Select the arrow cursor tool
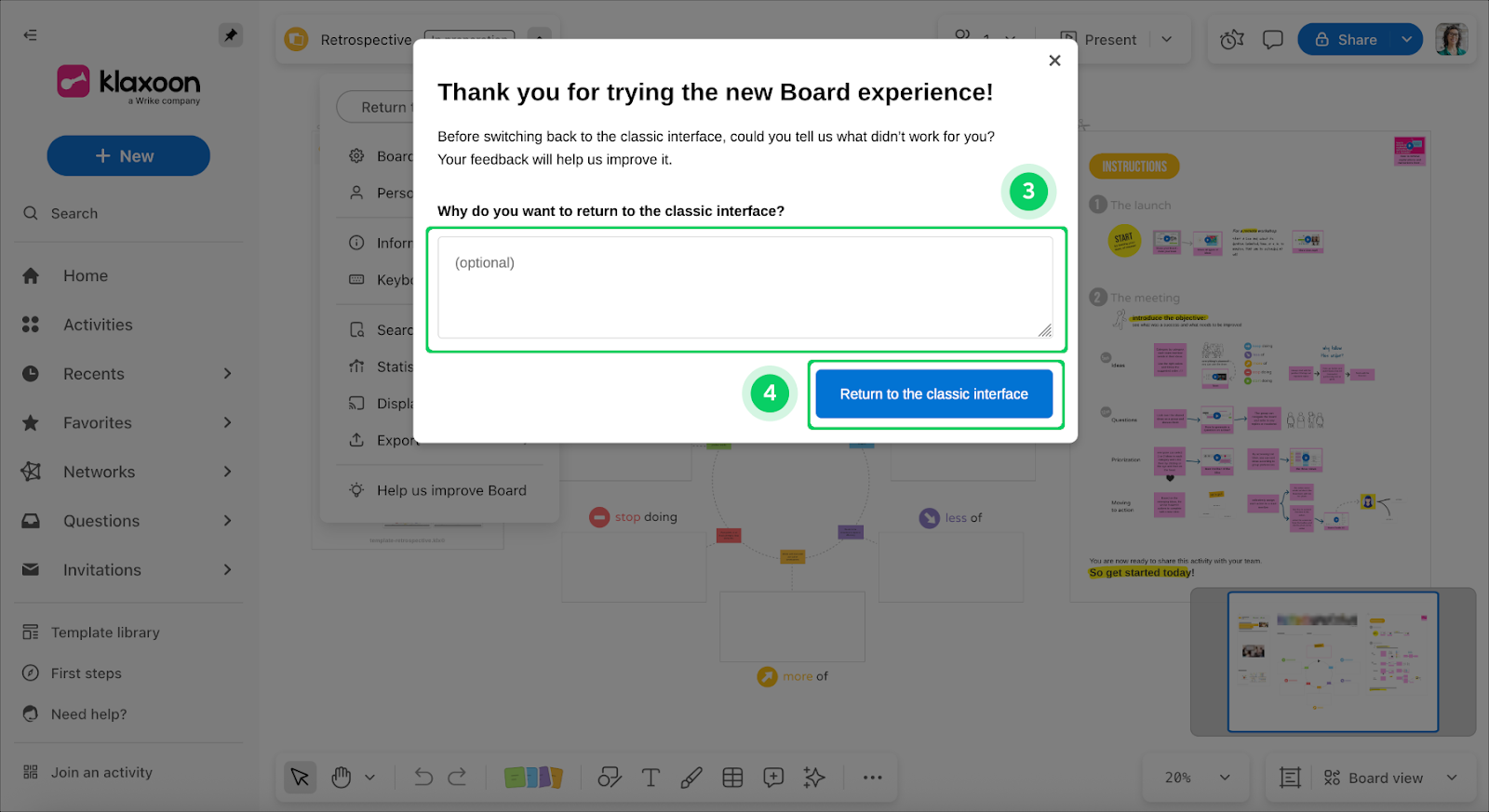Screen dimensions: 1489x812 point(300,778)
